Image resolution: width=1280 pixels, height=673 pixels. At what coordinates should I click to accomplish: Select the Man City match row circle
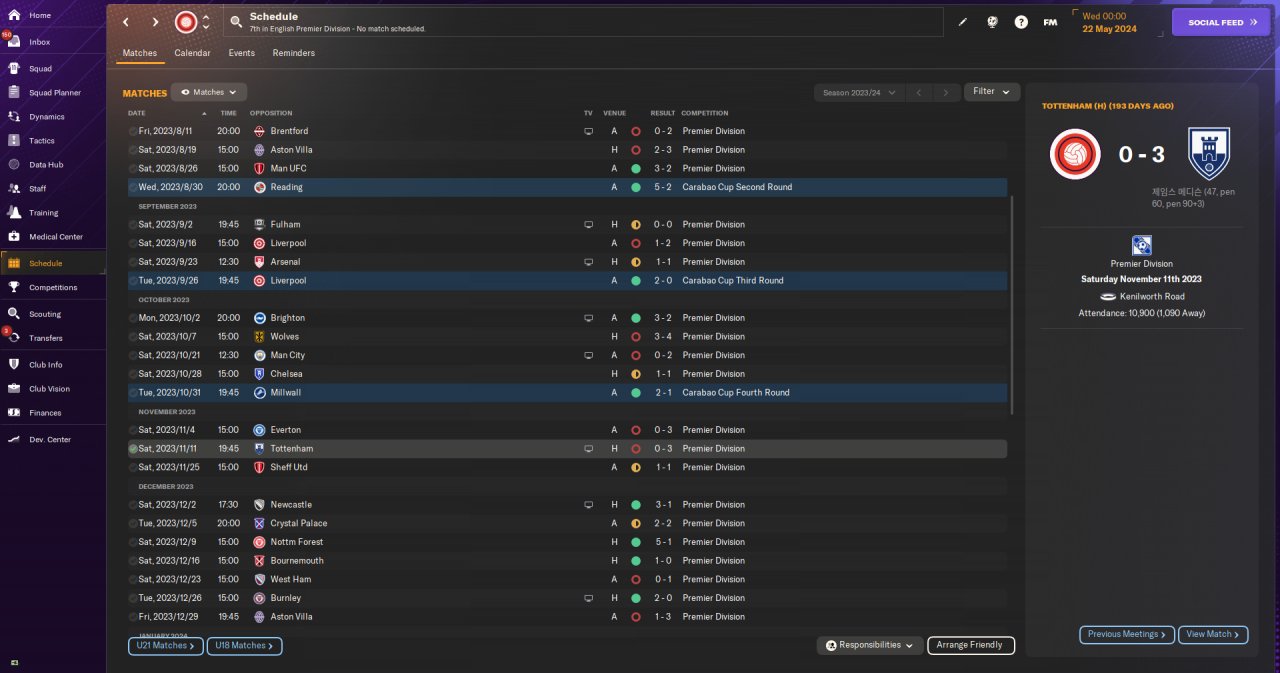point(133,355)
